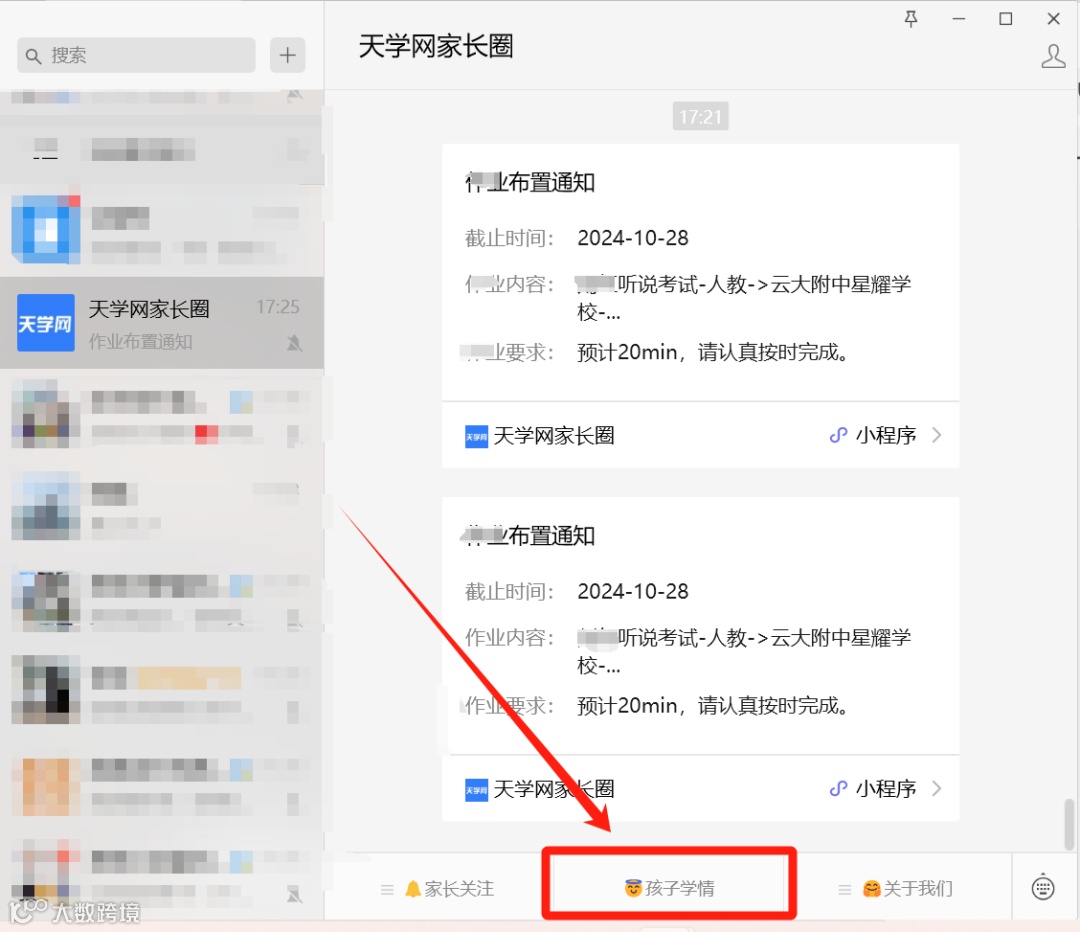This screenshot has width=1080, height=932.
Task: Open account profile via the person icon
Action: click(x=1053, y=56)
